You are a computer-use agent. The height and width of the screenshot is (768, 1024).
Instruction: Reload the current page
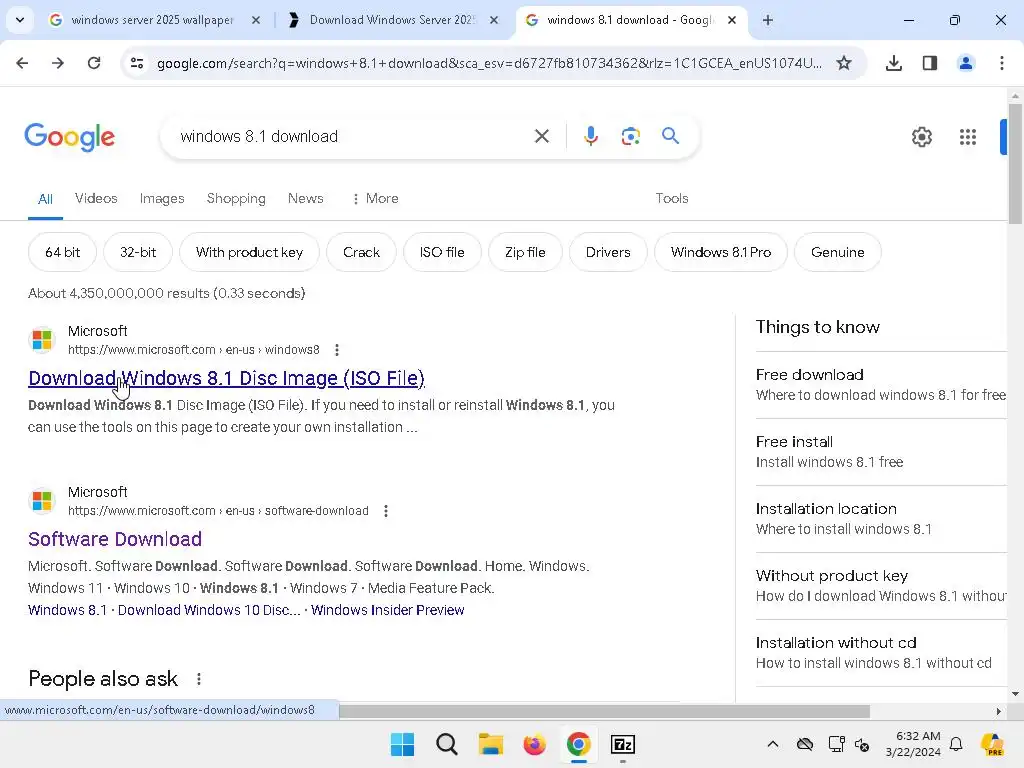coord(94,63)
